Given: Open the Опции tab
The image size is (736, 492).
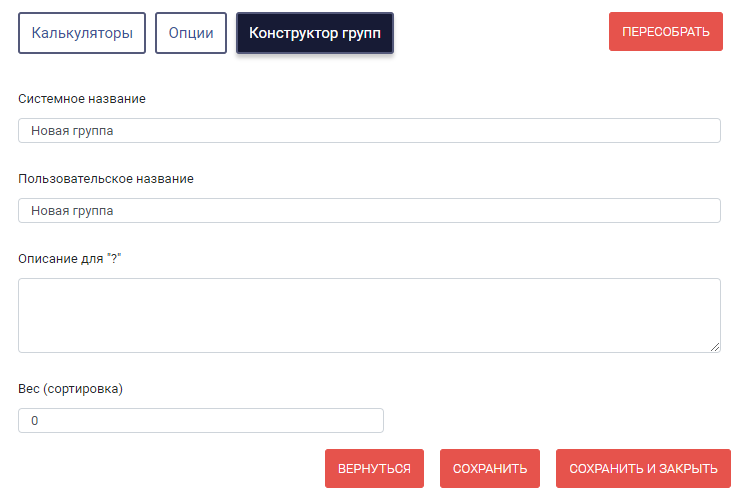Looking at the screenshot, I should point(191,33).
